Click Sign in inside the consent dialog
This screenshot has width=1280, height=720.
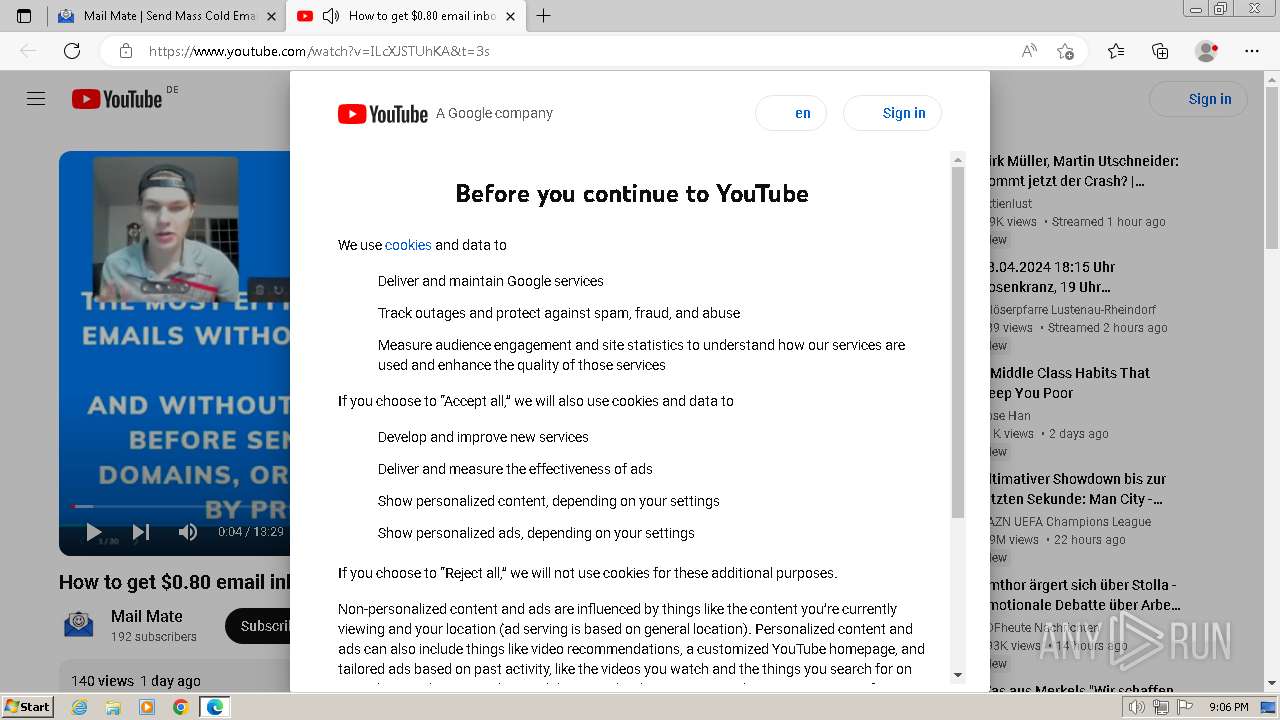click(x=893, y=113)
